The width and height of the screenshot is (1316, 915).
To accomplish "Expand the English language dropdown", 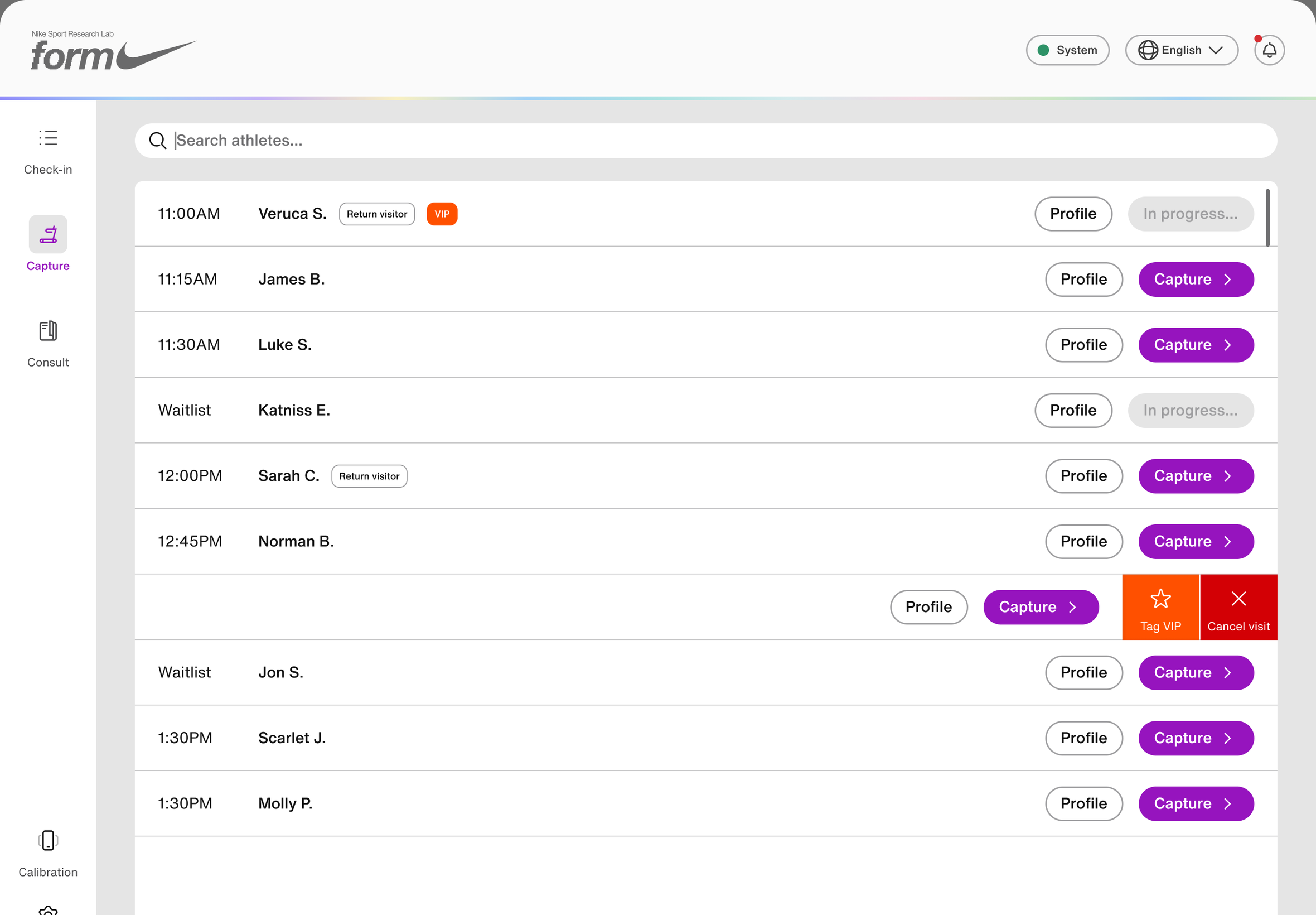I will coord(1182,50).
